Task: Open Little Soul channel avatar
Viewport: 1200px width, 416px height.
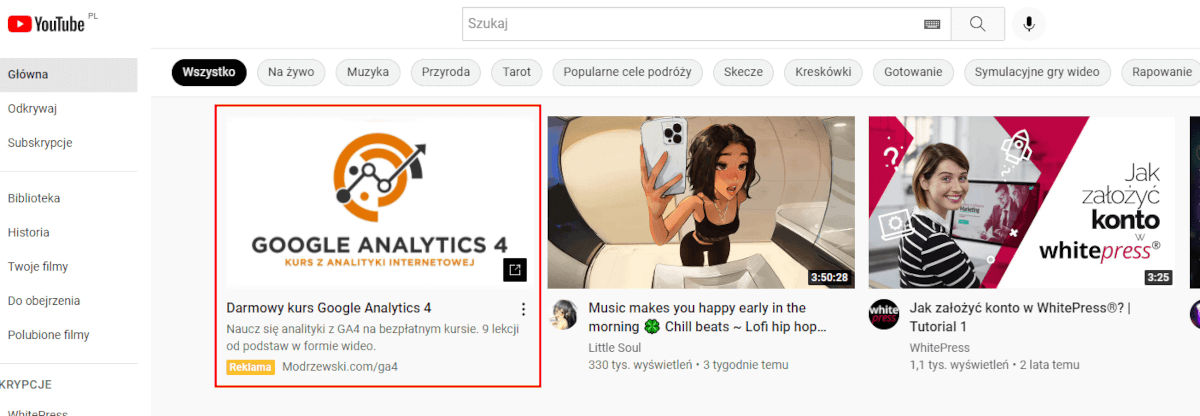Action: [x=564, y=313]
